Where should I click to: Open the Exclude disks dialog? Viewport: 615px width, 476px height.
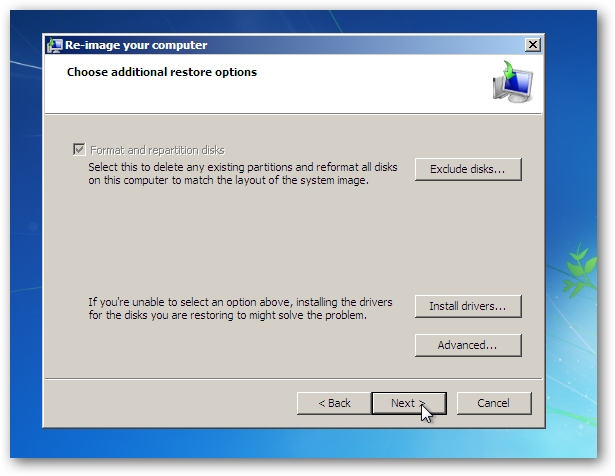point(468,169)
